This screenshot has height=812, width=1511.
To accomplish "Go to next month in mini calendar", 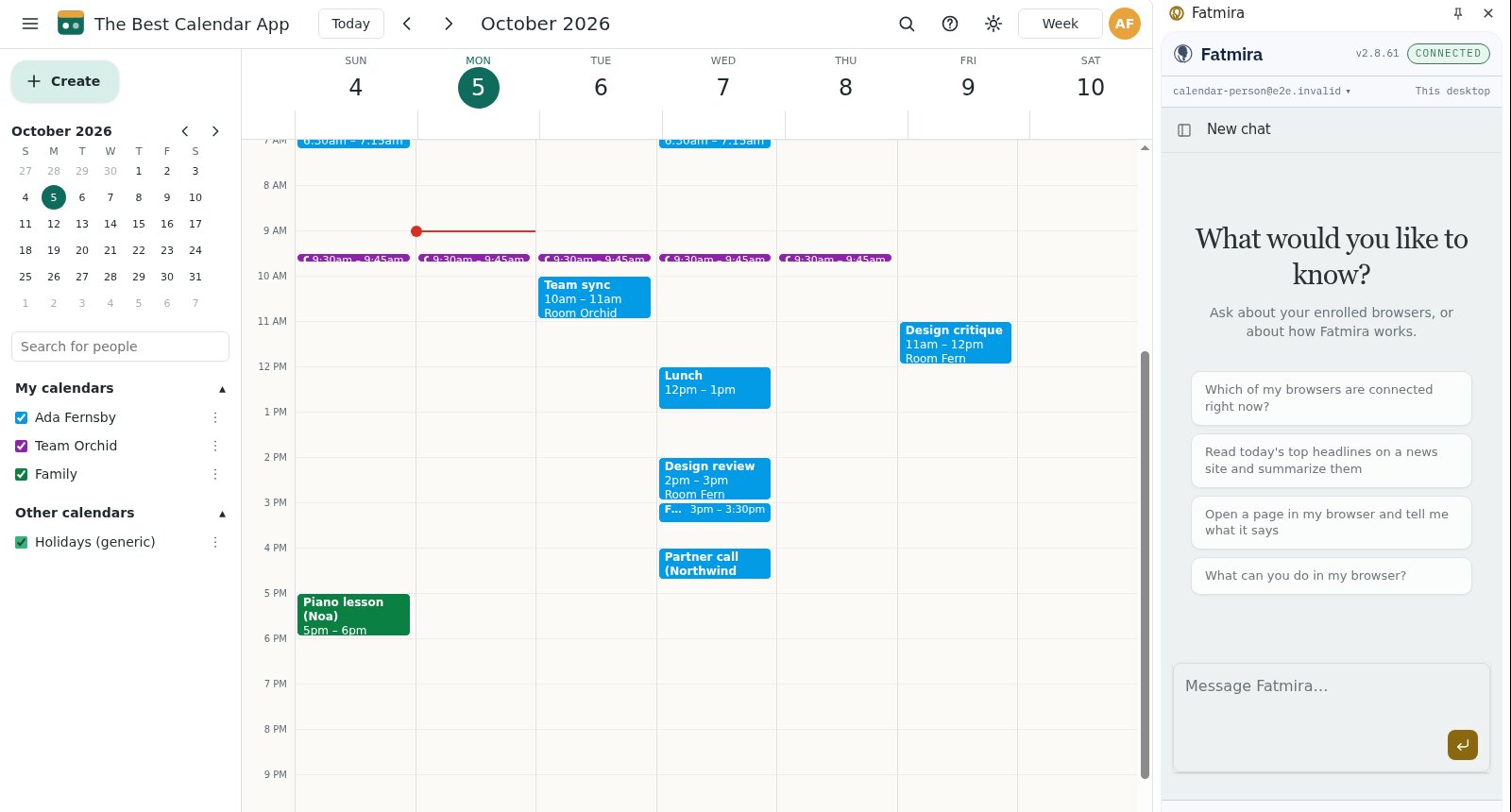I will click(215, 131).
